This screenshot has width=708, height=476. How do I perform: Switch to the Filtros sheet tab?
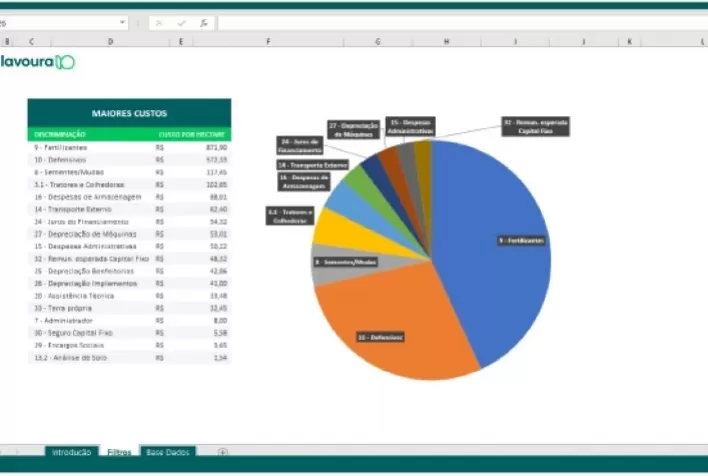point(119,452)
